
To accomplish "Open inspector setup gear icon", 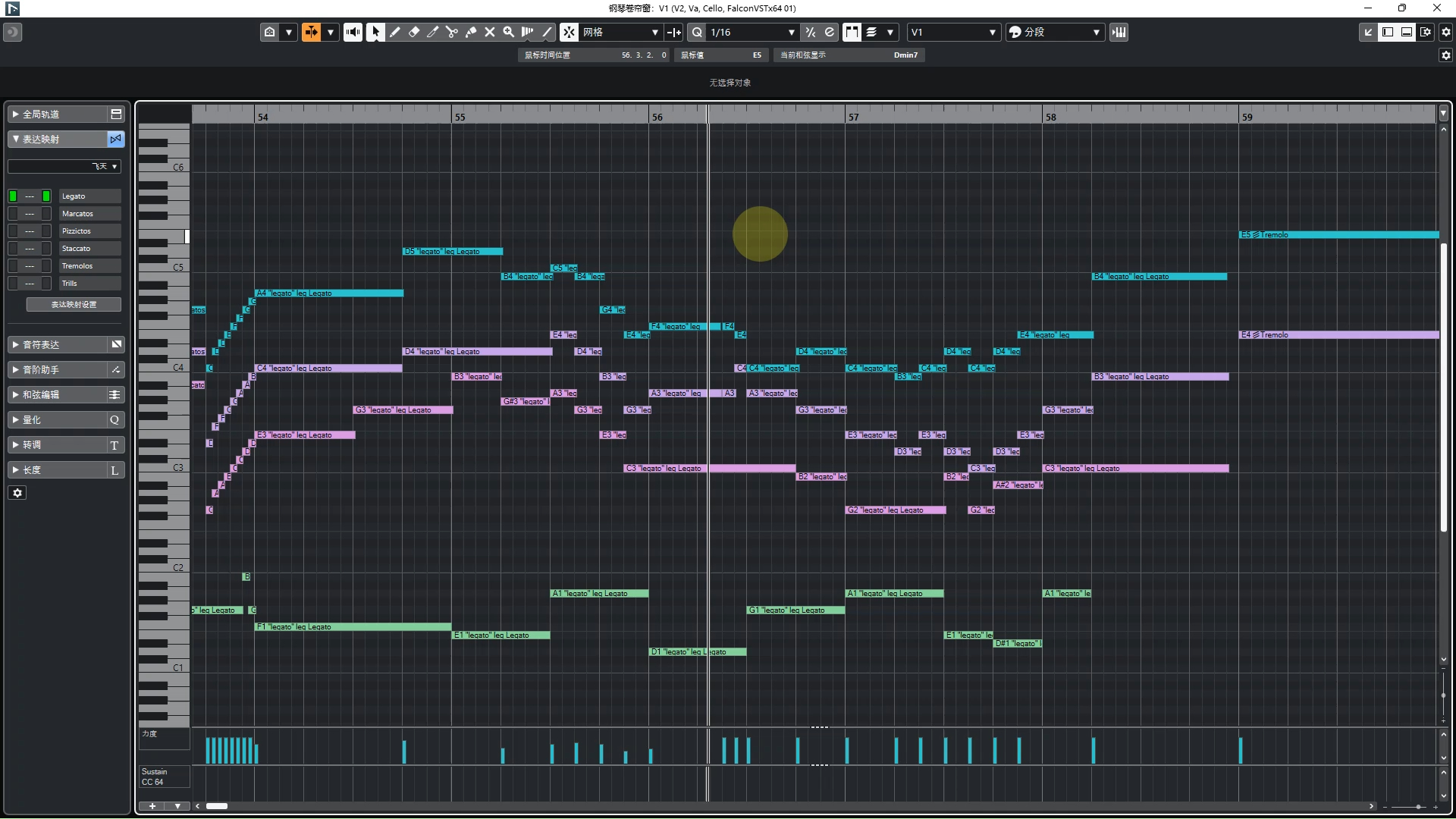I will (17, 493).
